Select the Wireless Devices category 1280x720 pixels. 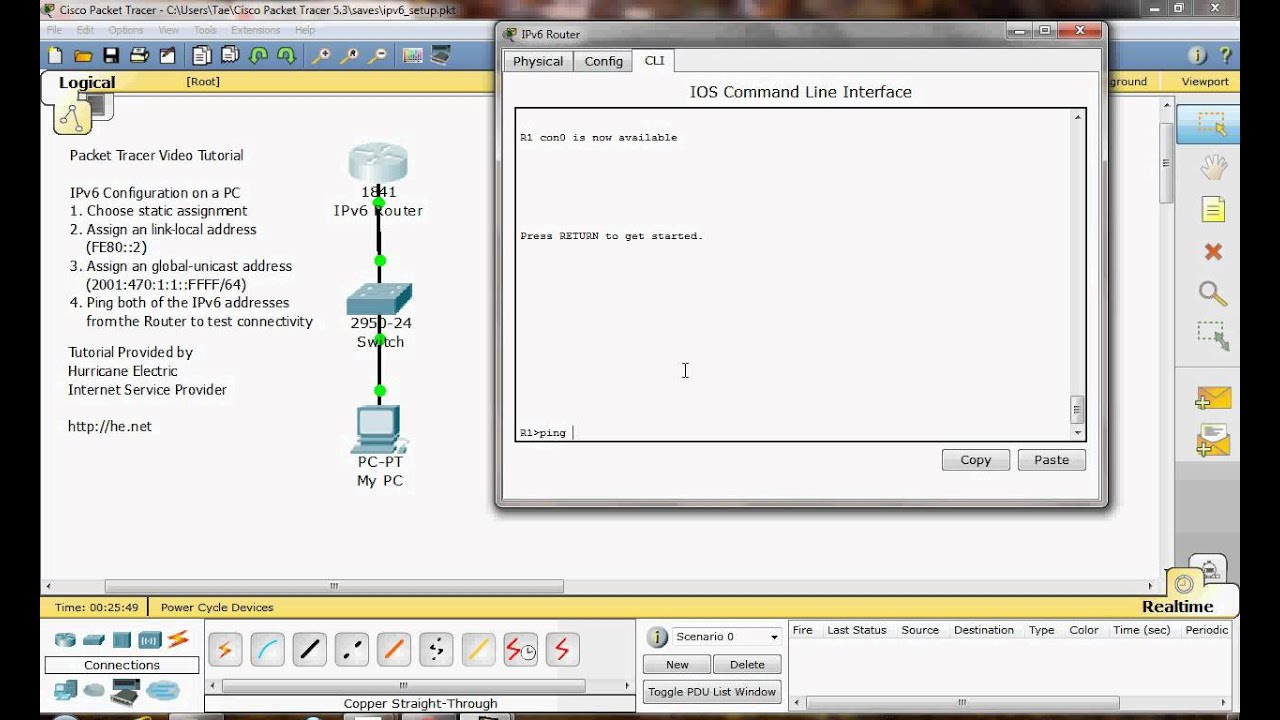point(150,640)
